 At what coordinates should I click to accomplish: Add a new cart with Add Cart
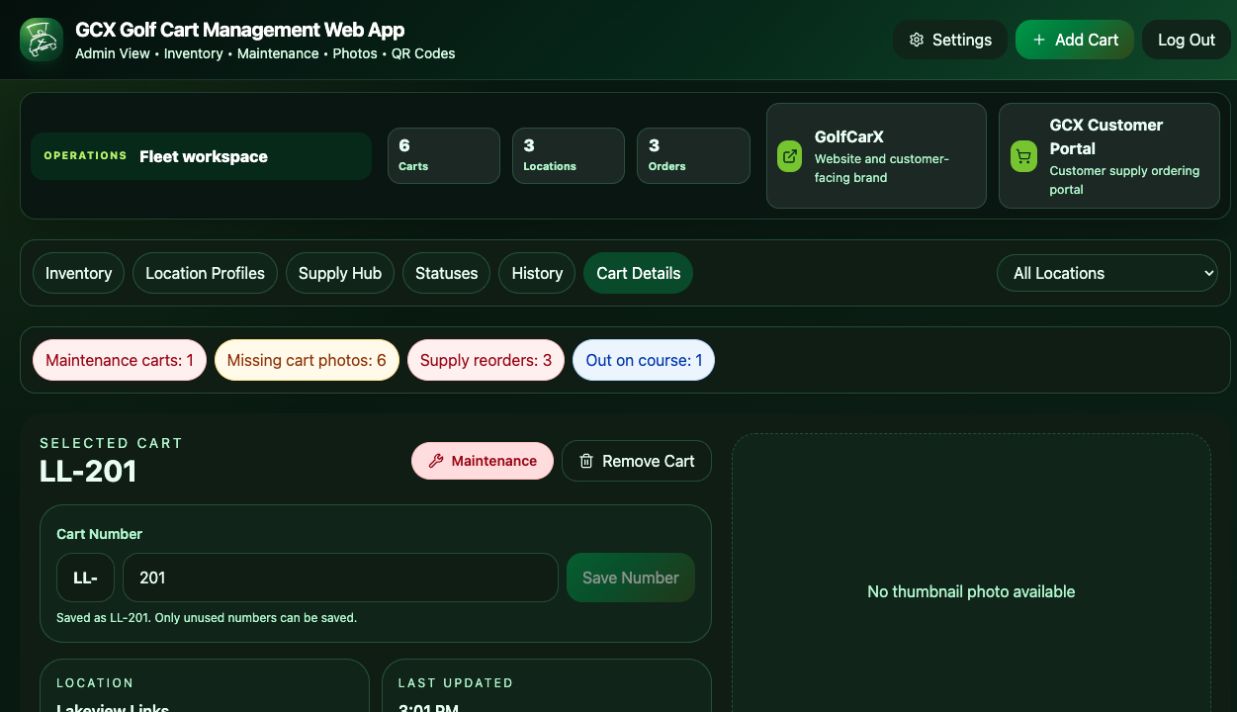[1075, 40]
